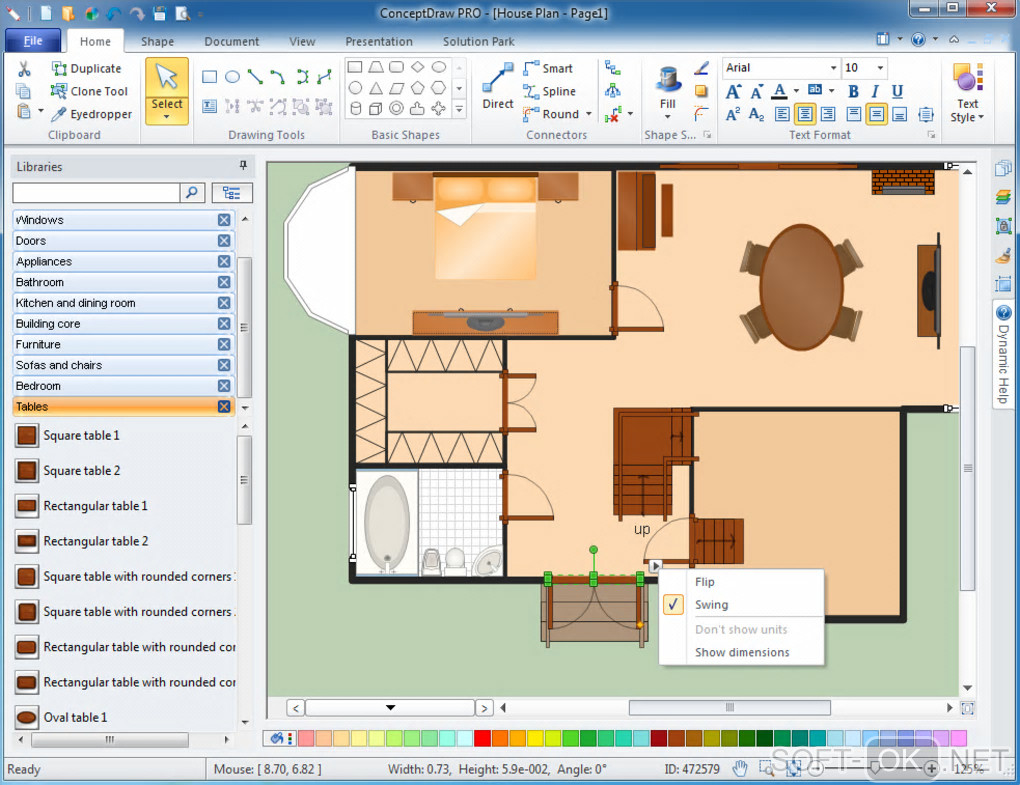Select the Smart connector

[x=548, y=68]
